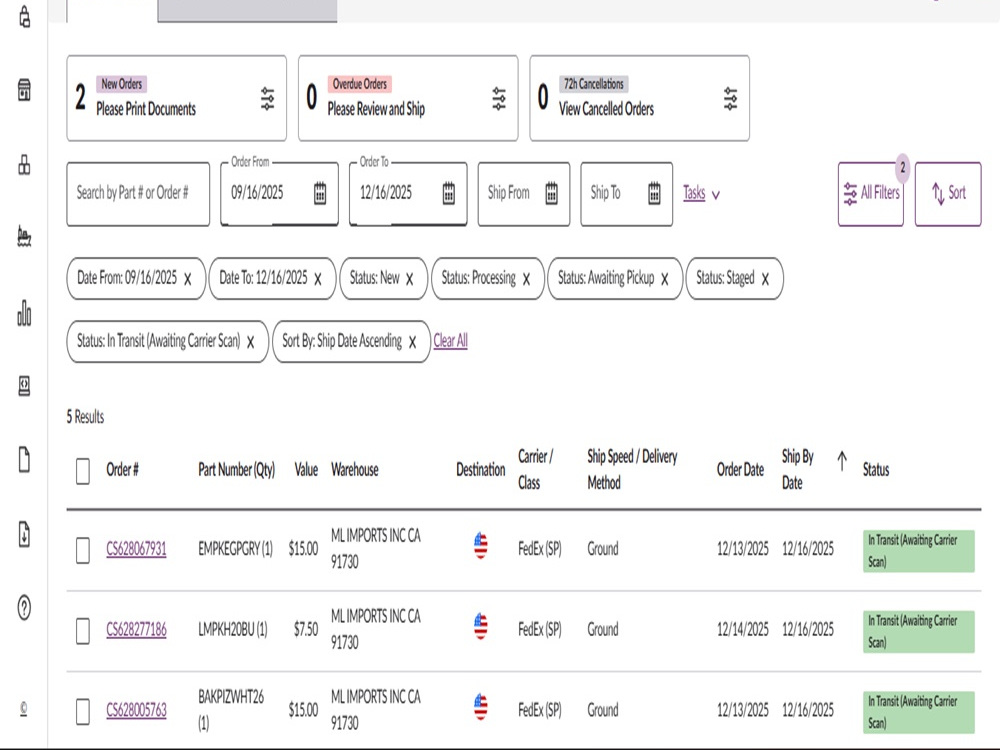Click the copyright icon in sidebar
1000x750 pixels.
(x=24, y=709)
